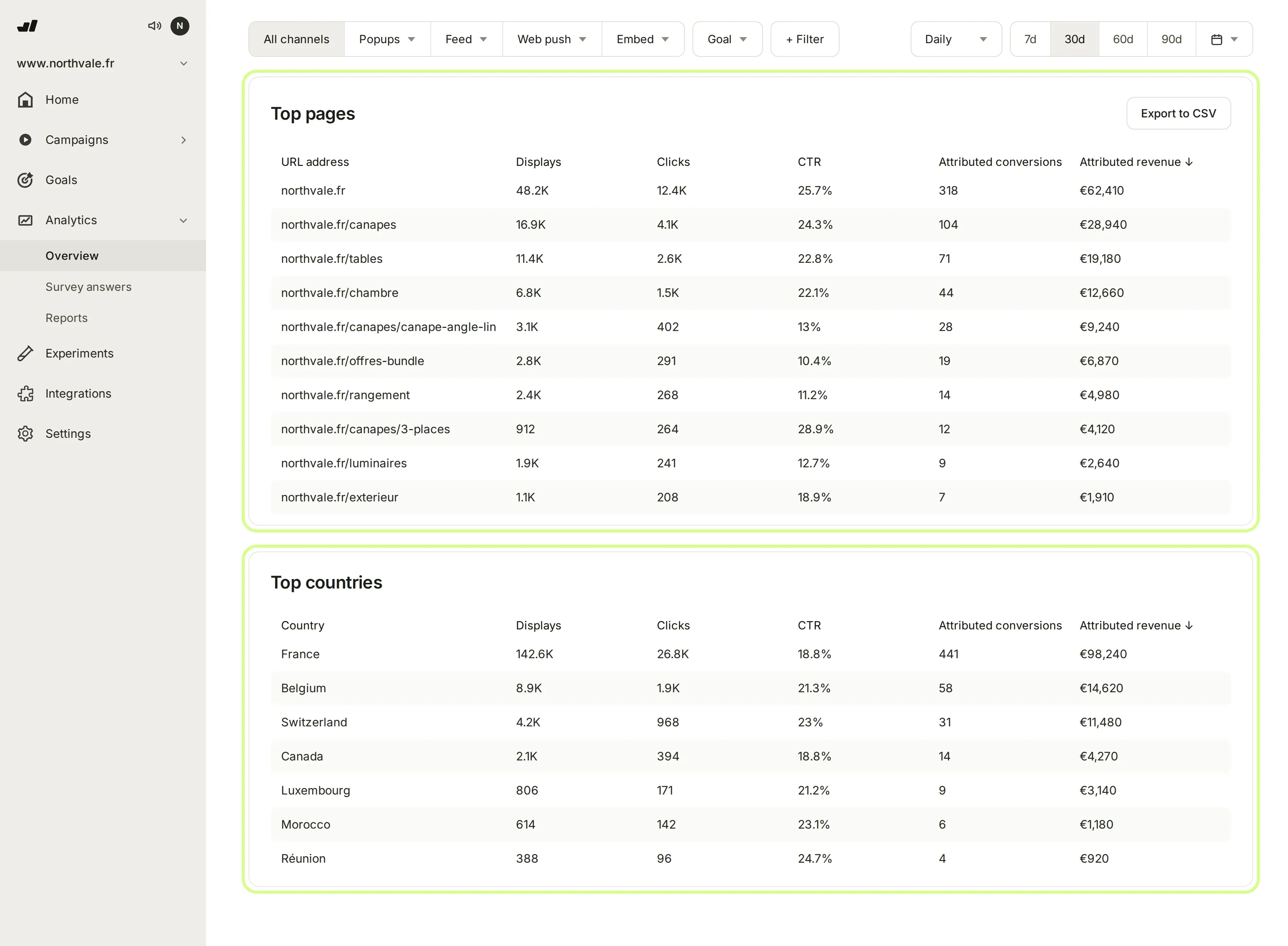Click the Settings gear icon
The width and height of the screenshot is (1288, 946).
(25, 434)
